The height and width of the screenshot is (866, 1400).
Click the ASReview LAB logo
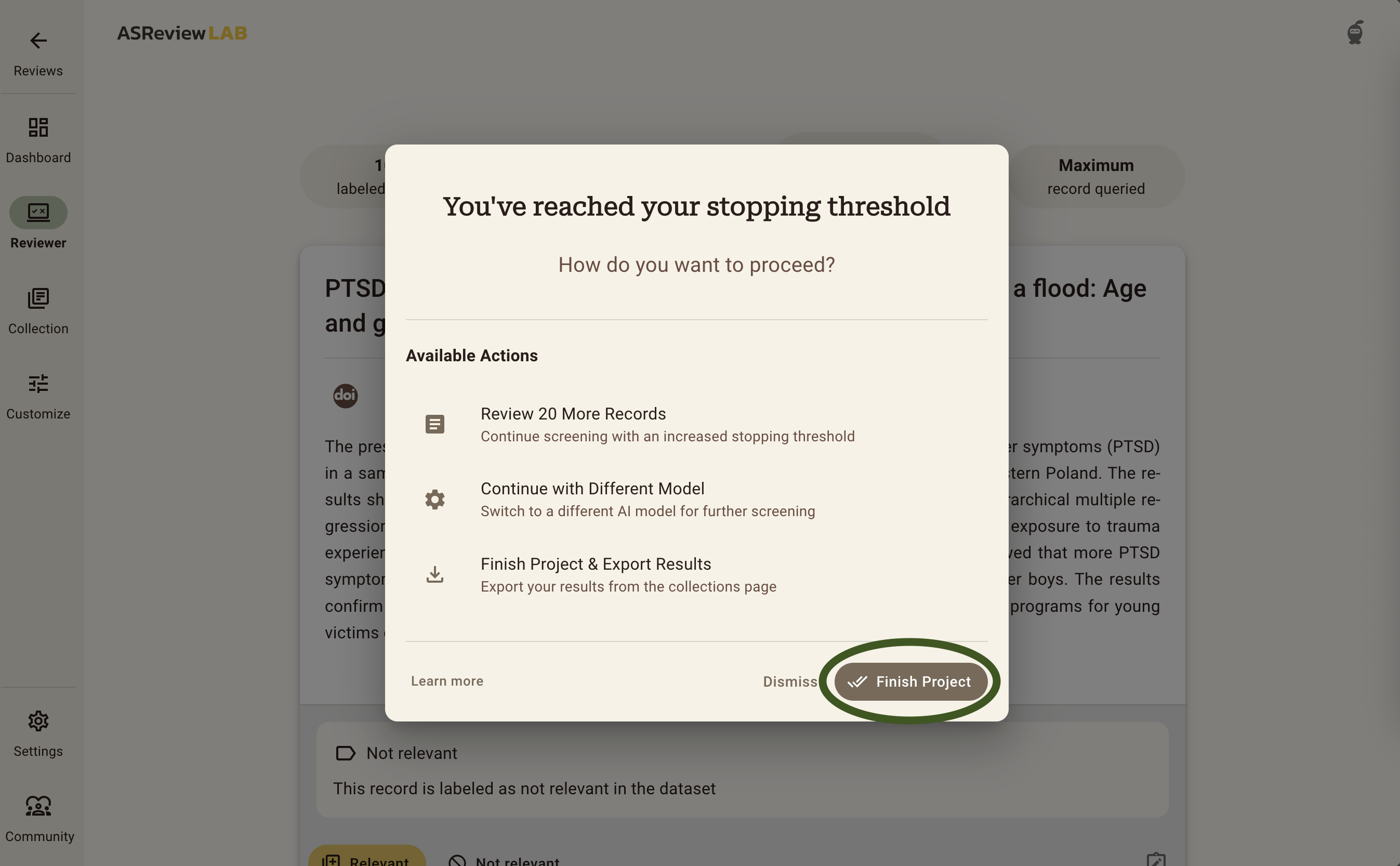coord(182,33)
